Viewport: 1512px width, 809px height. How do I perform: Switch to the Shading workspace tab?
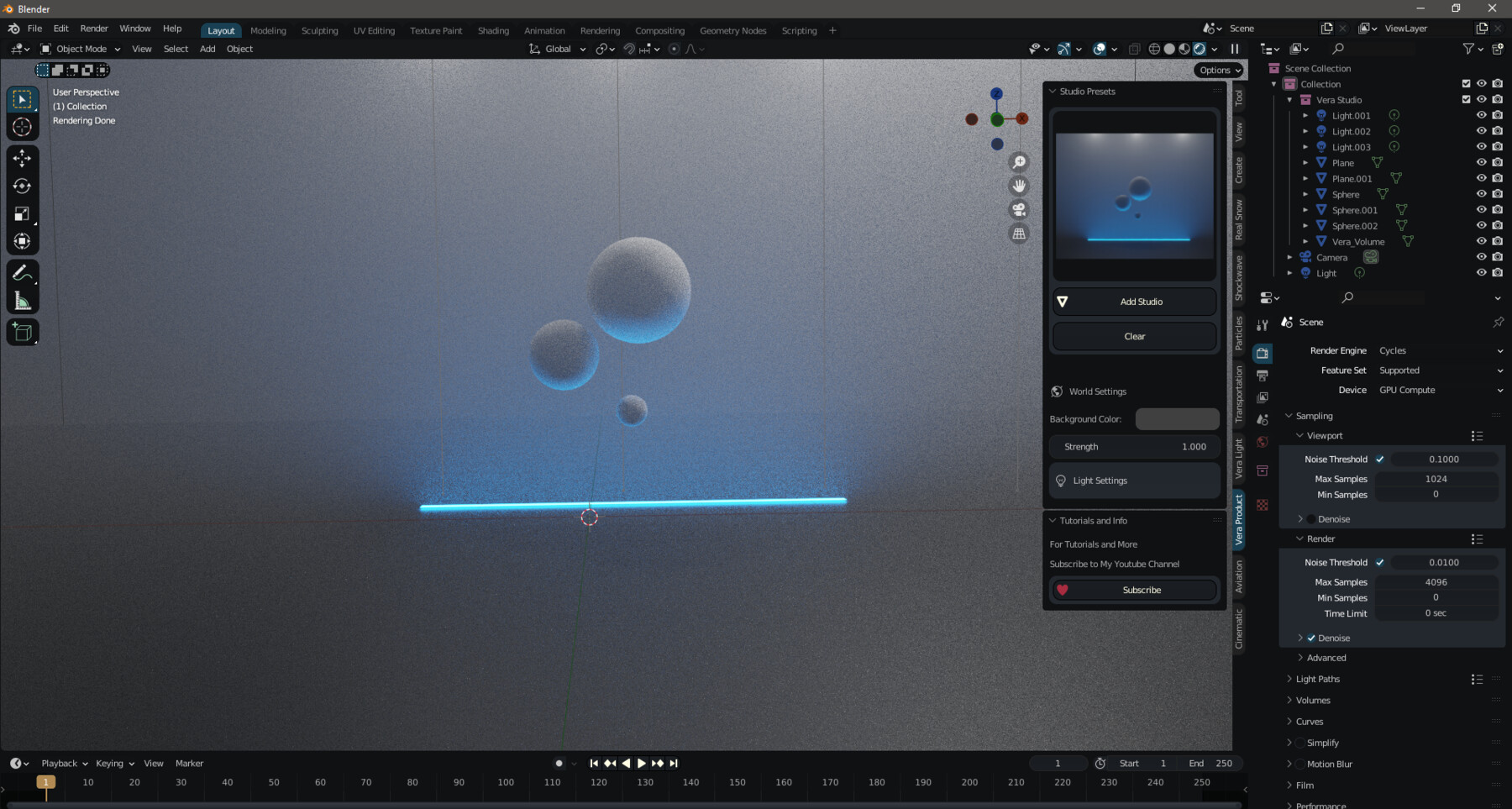(493, 30)
